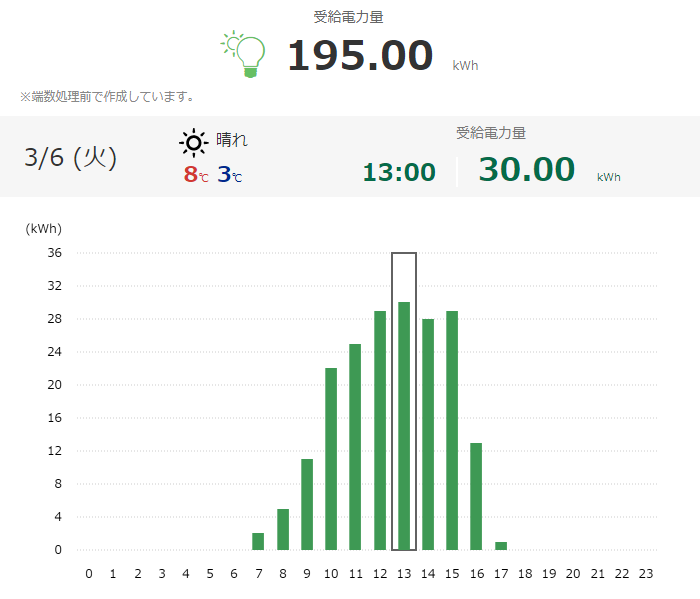Click the highlighted 13 o'clock bar
700x599 pixels.
coord(404,425)
